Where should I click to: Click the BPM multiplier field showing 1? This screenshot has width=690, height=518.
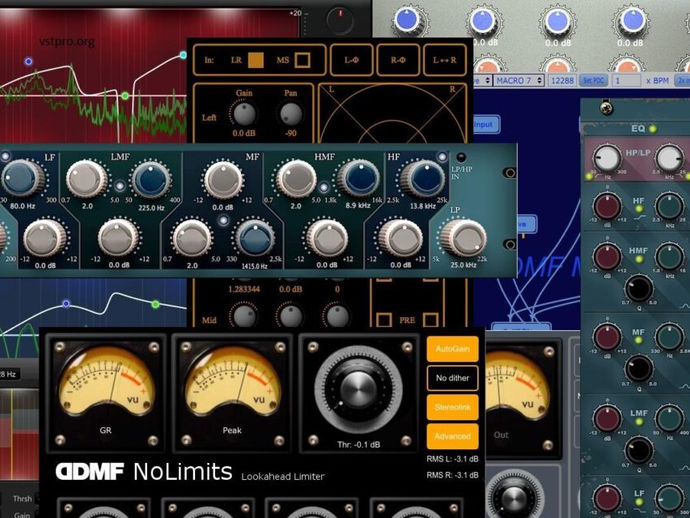tap(626, 81)
